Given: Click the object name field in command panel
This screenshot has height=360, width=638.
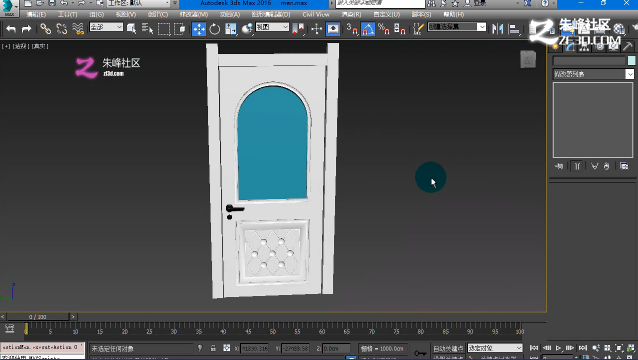Looking at the screenshot, I should pyautogui.click(x=589, y=61).
